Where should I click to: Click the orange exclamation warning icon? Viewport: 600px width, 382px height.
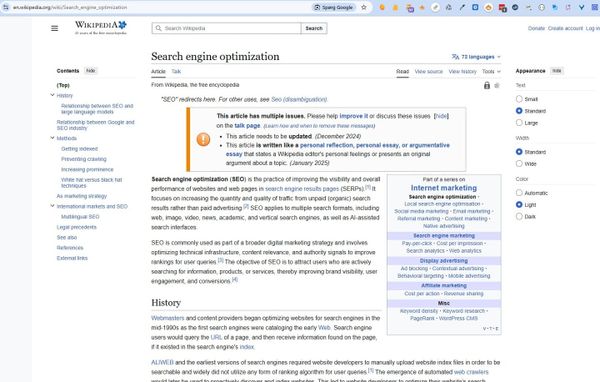click(203, 139)
